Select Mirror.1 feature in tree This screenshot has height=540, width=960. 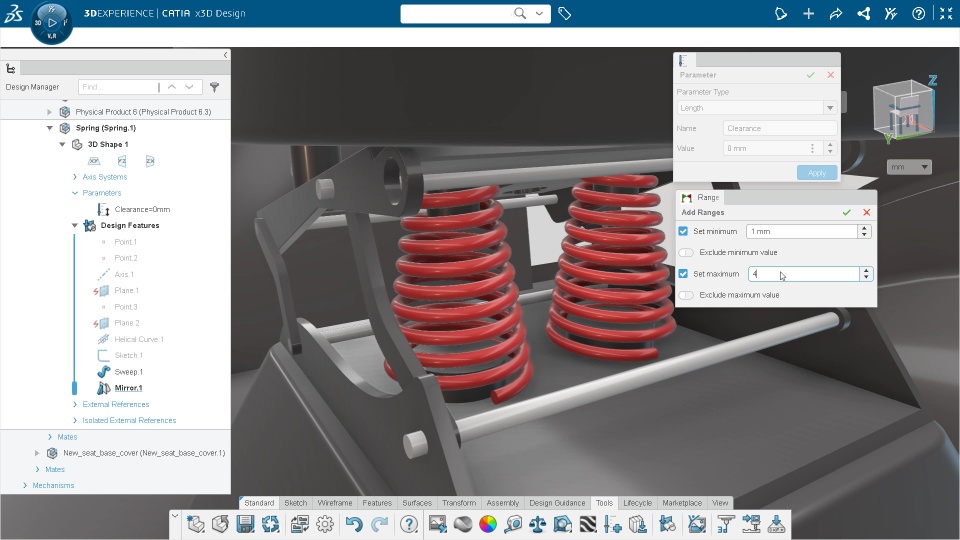click(x=128, y=388)
